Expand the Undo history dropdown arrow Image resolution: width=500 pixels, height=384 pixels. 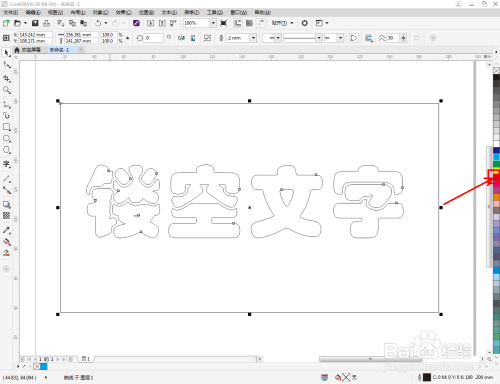tap(106, 23)
